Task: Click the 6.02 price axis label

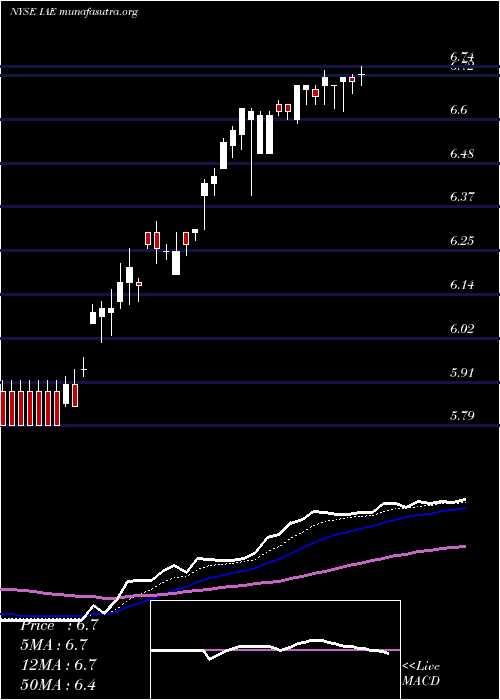Action: (462, 329)
